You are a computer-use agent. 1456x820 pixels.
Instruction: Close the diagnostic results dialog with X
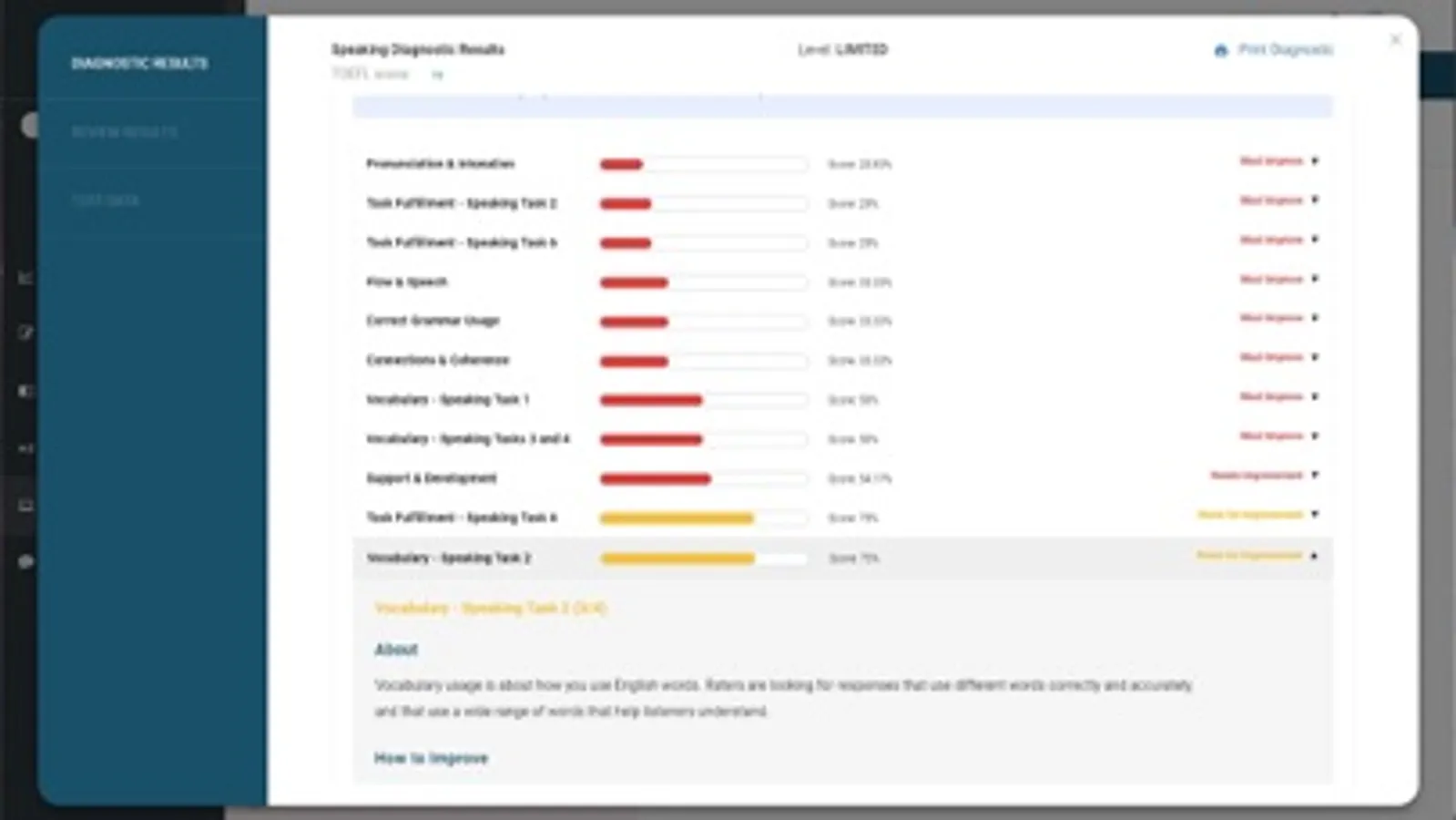(x=1395, y=40)
